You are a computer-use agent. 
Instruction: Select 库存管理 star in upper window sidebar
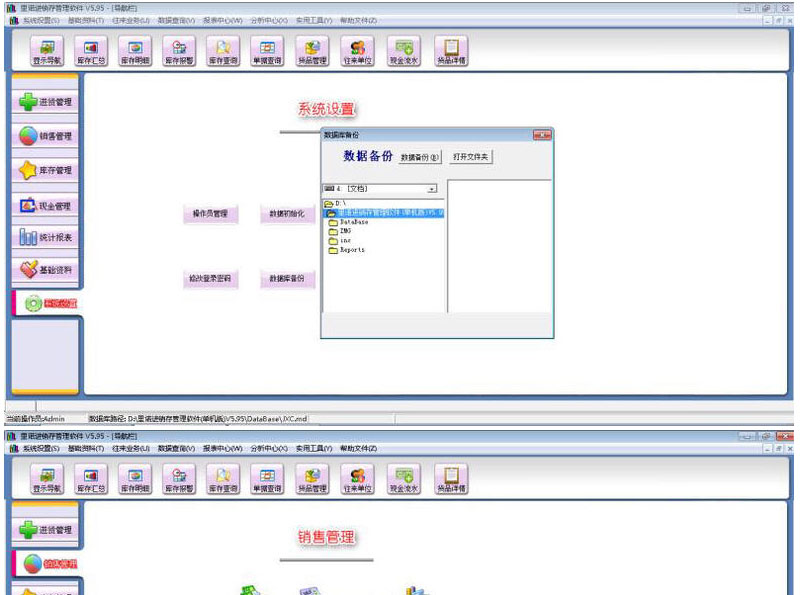point(45,170)
